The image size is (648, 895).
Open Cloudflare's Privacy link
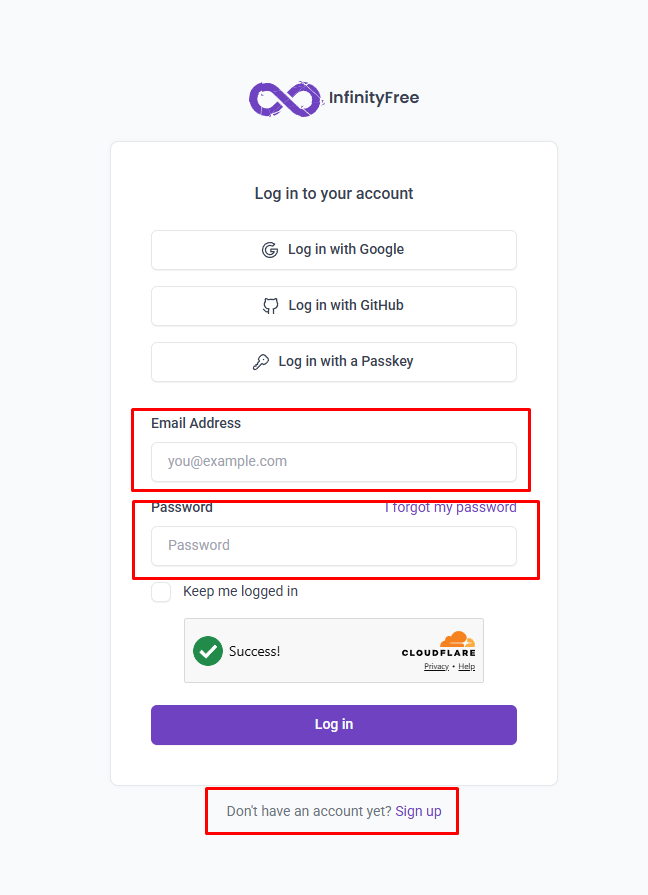(x=436, y=666)
